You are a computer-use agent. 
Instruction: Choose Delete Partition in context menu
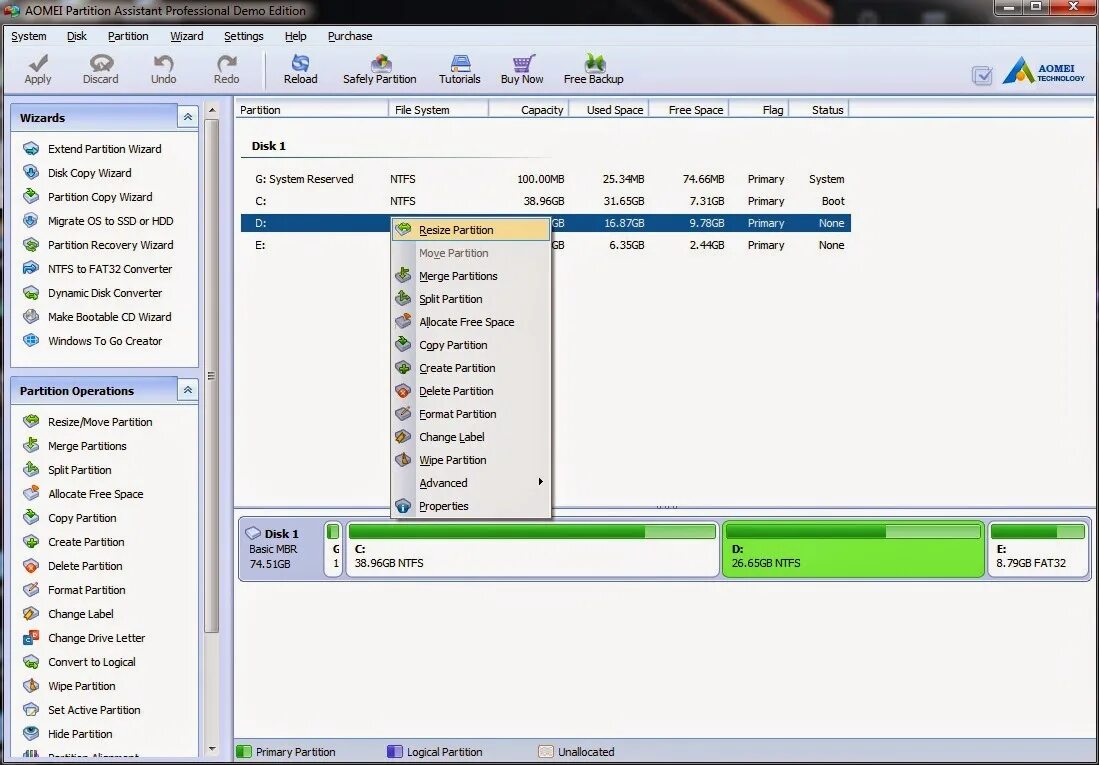tap(470, 391)
